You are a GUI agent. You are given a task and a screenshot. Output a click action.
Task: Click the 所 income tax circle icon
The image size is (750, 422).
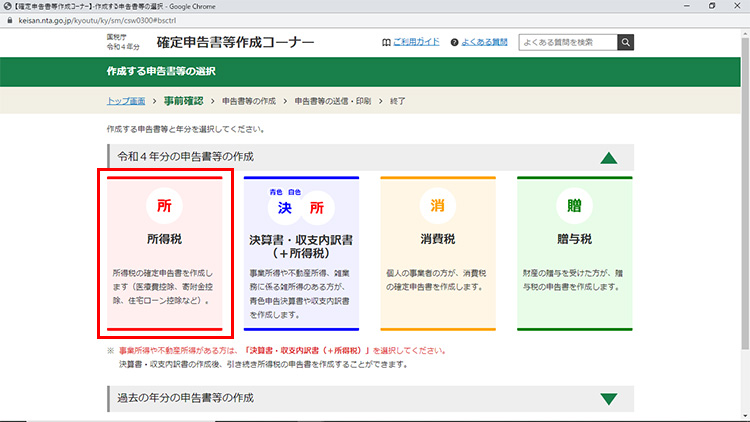point(164,206)
